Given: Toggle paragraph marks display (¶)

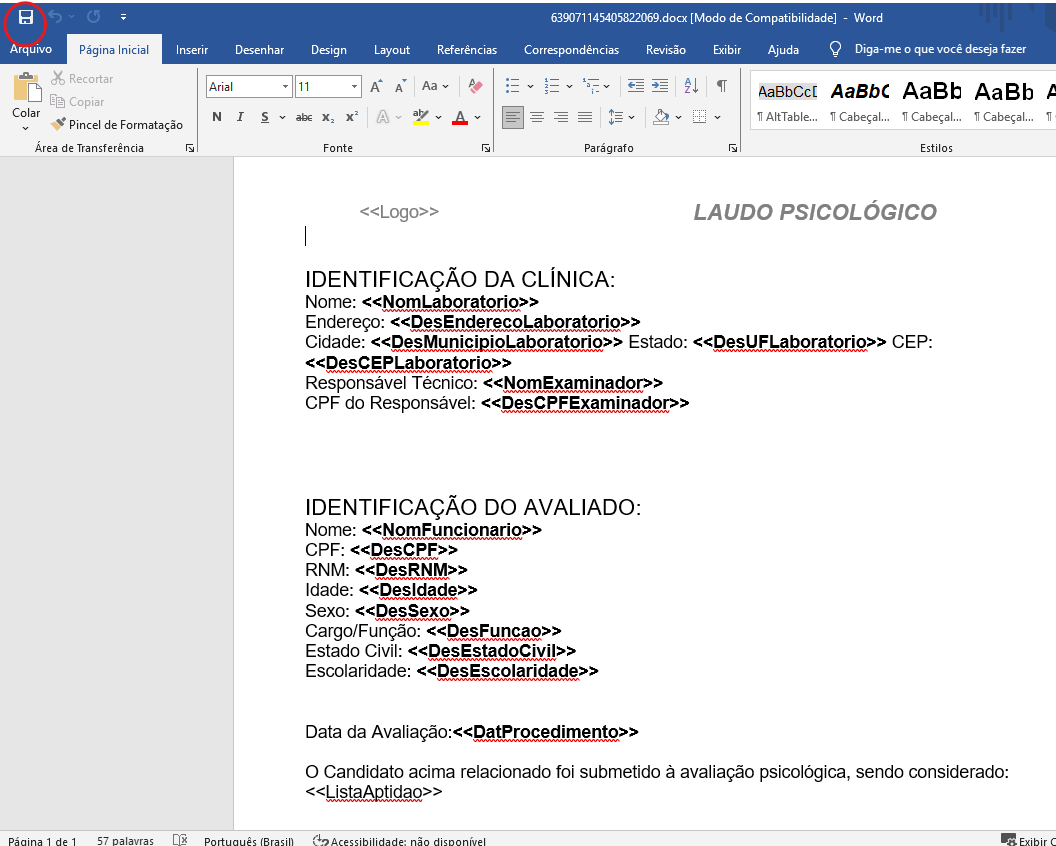Looking at the screenshot, I should (x=721, y=86).
